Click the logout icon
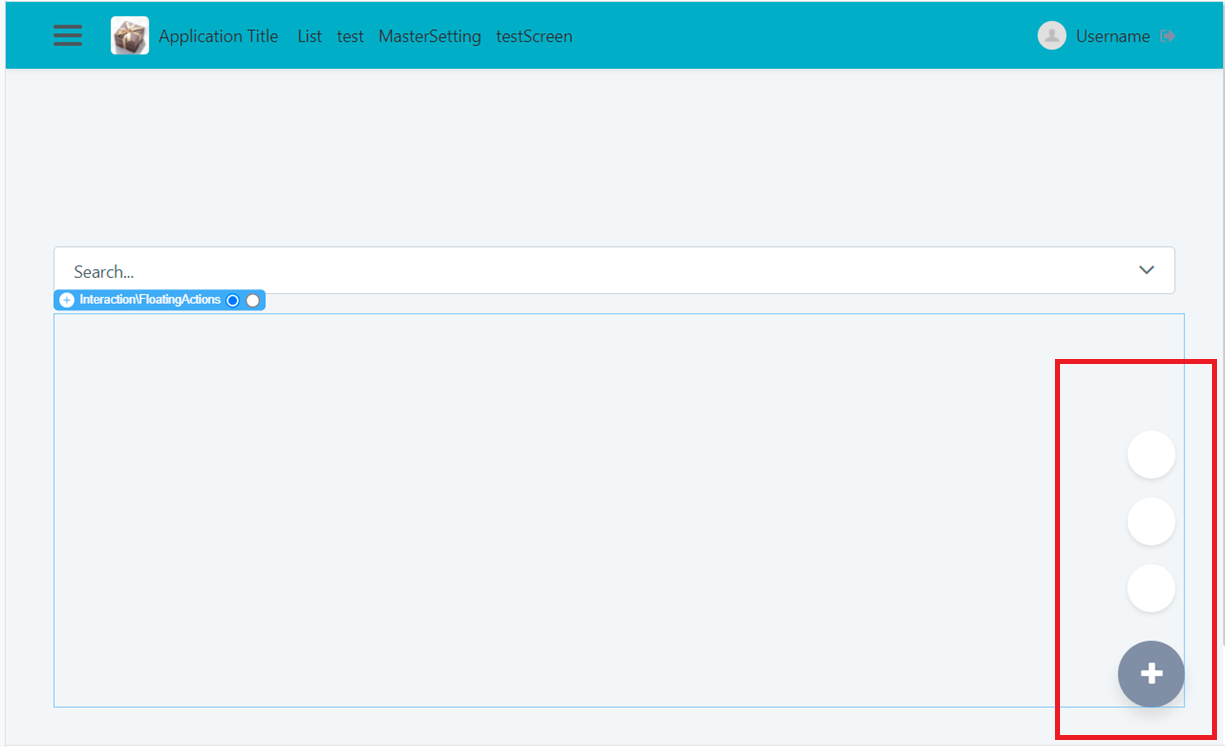 tap(1167, 36)
